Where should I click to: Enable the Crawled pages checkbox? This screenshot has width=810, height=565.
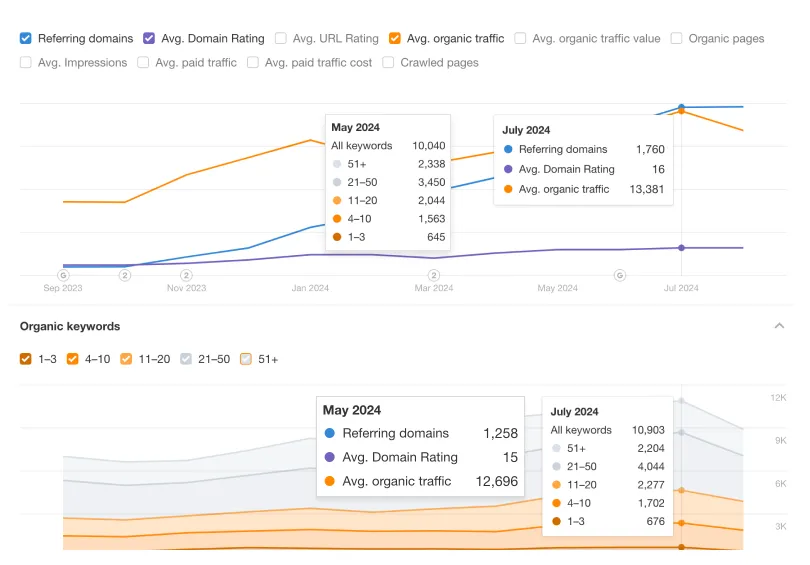388,62
